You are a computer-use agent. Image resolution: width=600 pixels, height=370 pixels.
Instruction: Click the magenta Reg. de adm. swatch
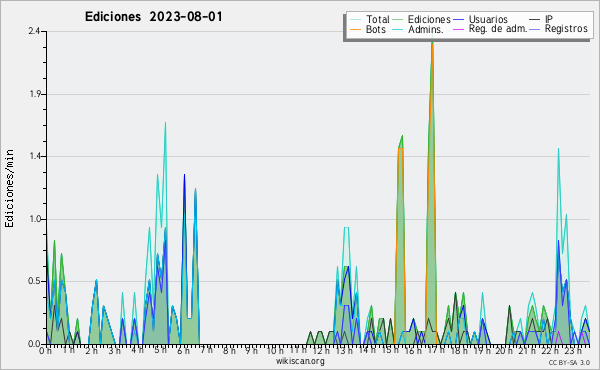[x=458, y=29]
